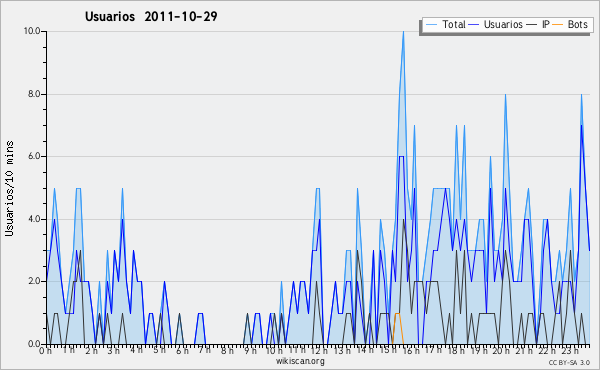The height and width of the screenshot is (370, 600).
Task: Click the '16 h' x-axis label
Action: [411, 351]
